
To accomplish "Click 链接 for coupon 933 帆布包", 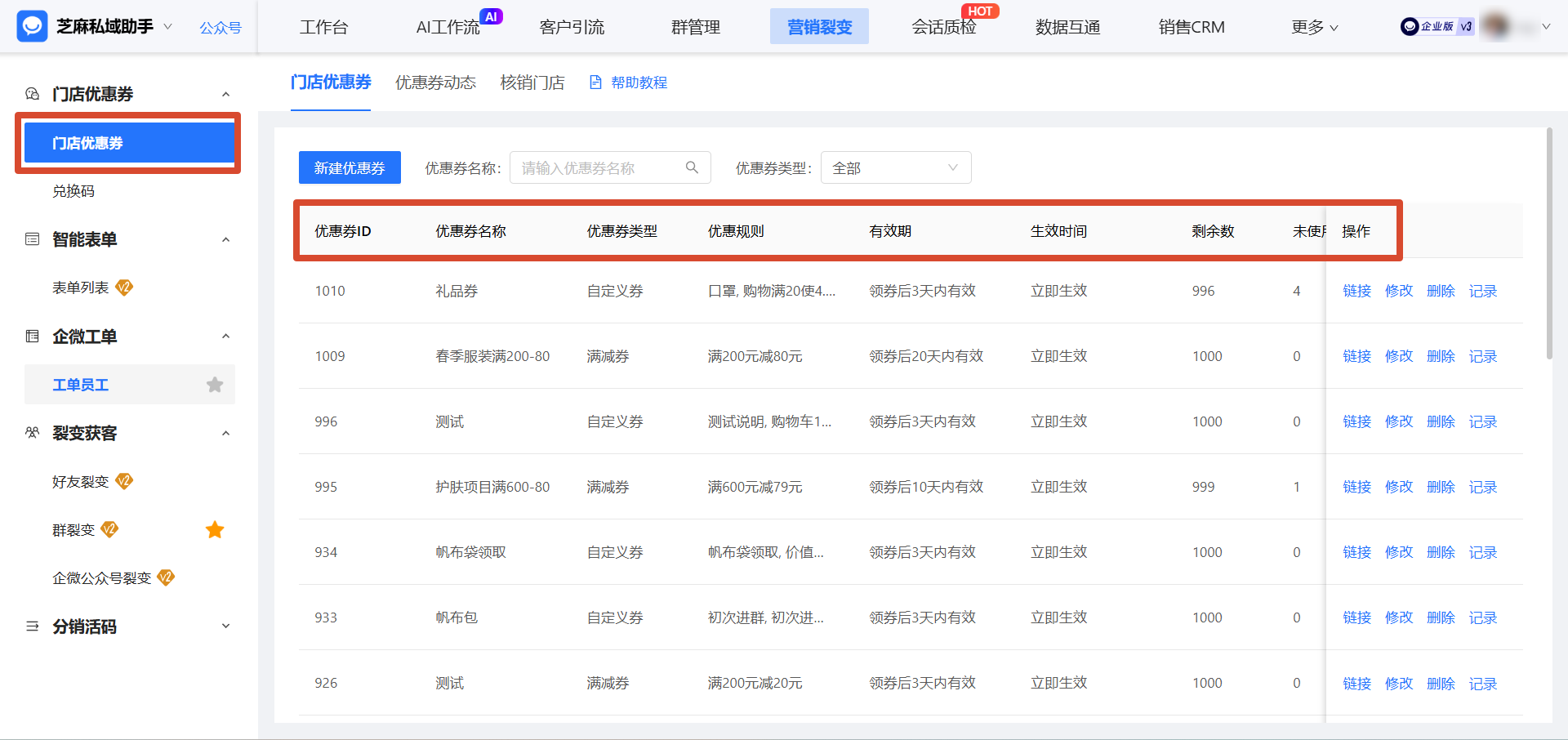I will 1357,617.
